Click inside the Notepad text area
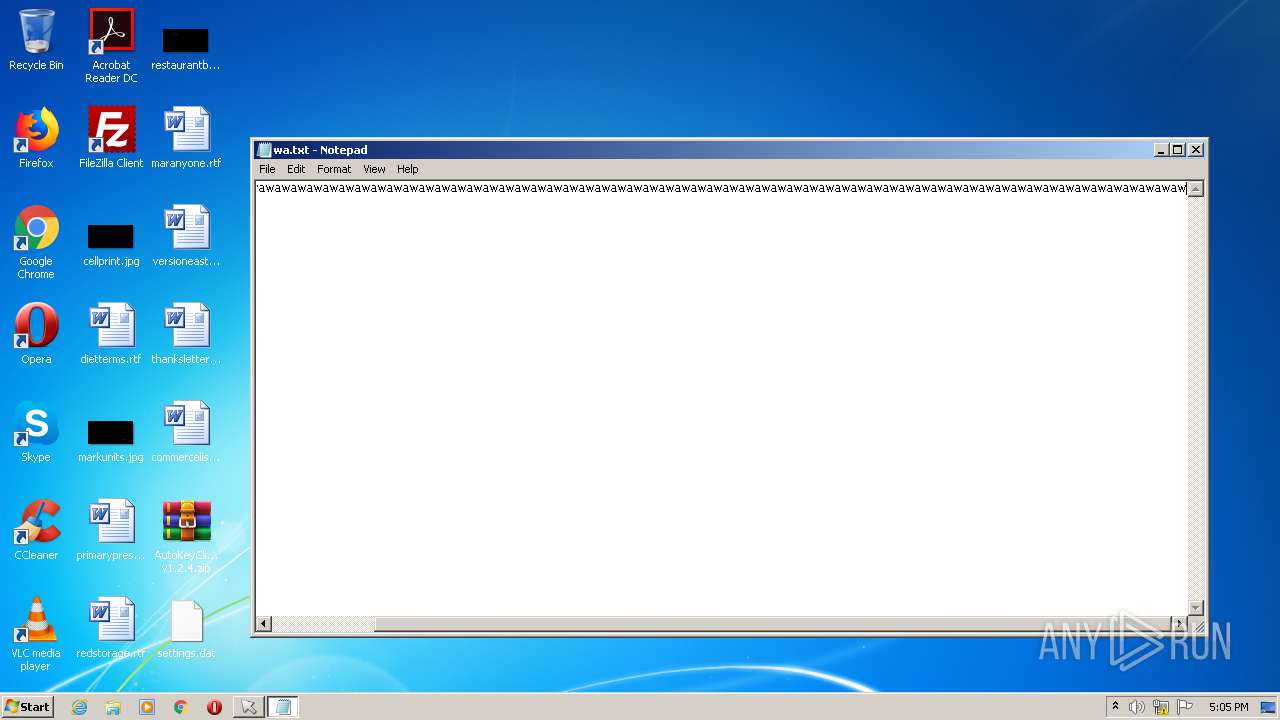 pyautogui.click(x=720, y=398)
